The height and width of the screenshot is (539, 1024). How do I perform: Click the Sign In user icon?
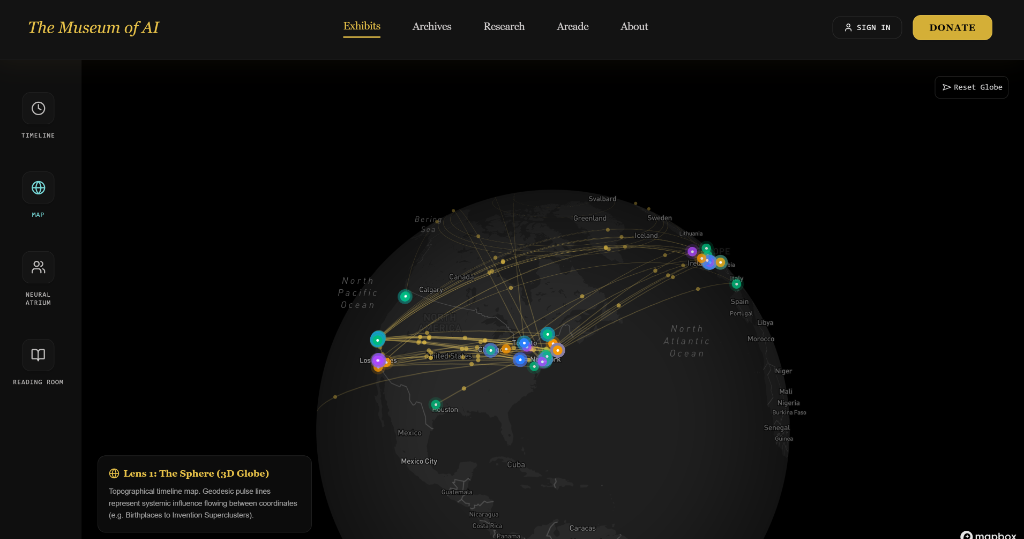848,27
